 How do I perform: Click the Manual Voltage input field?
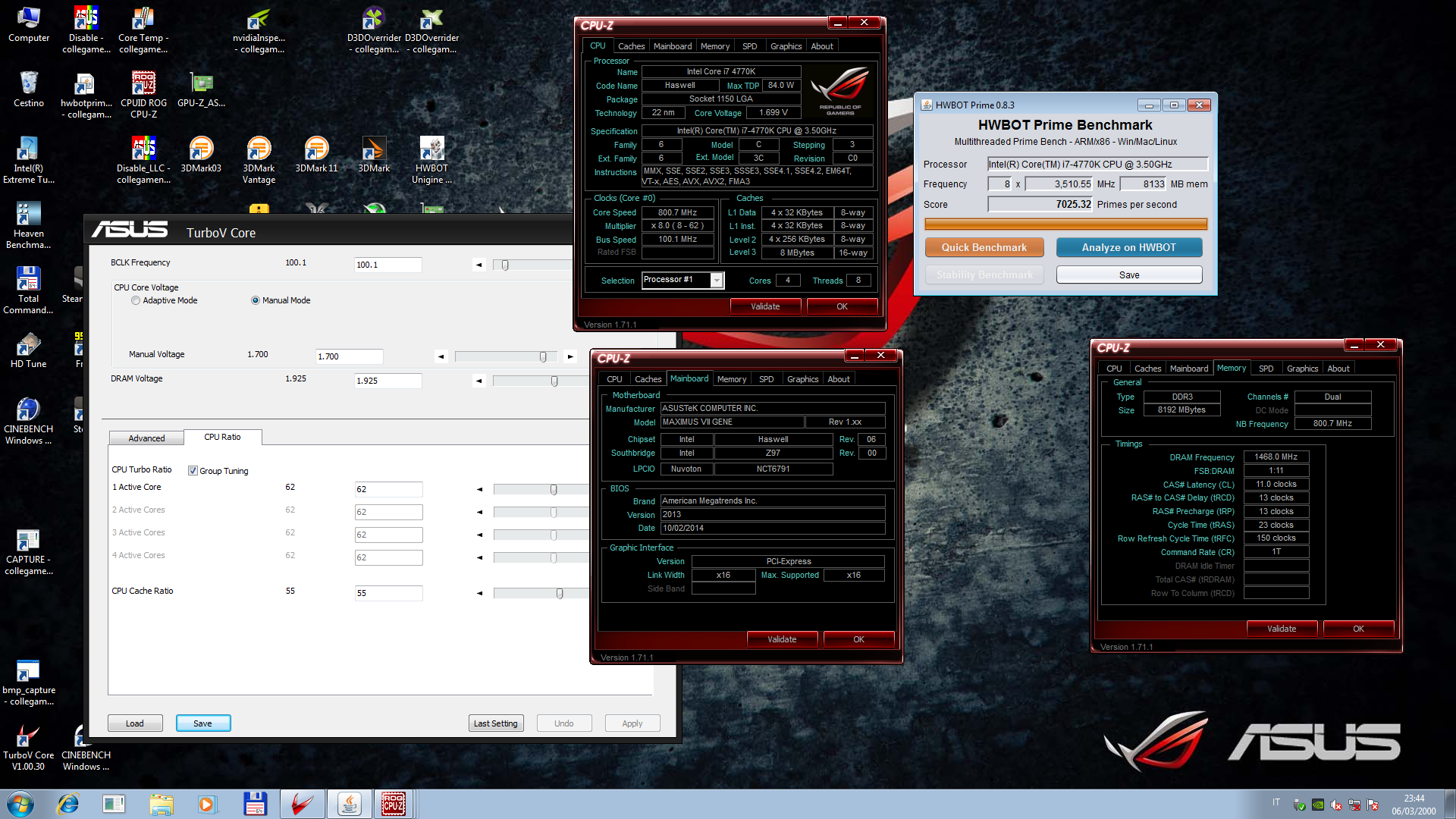(x=349, y=356)
